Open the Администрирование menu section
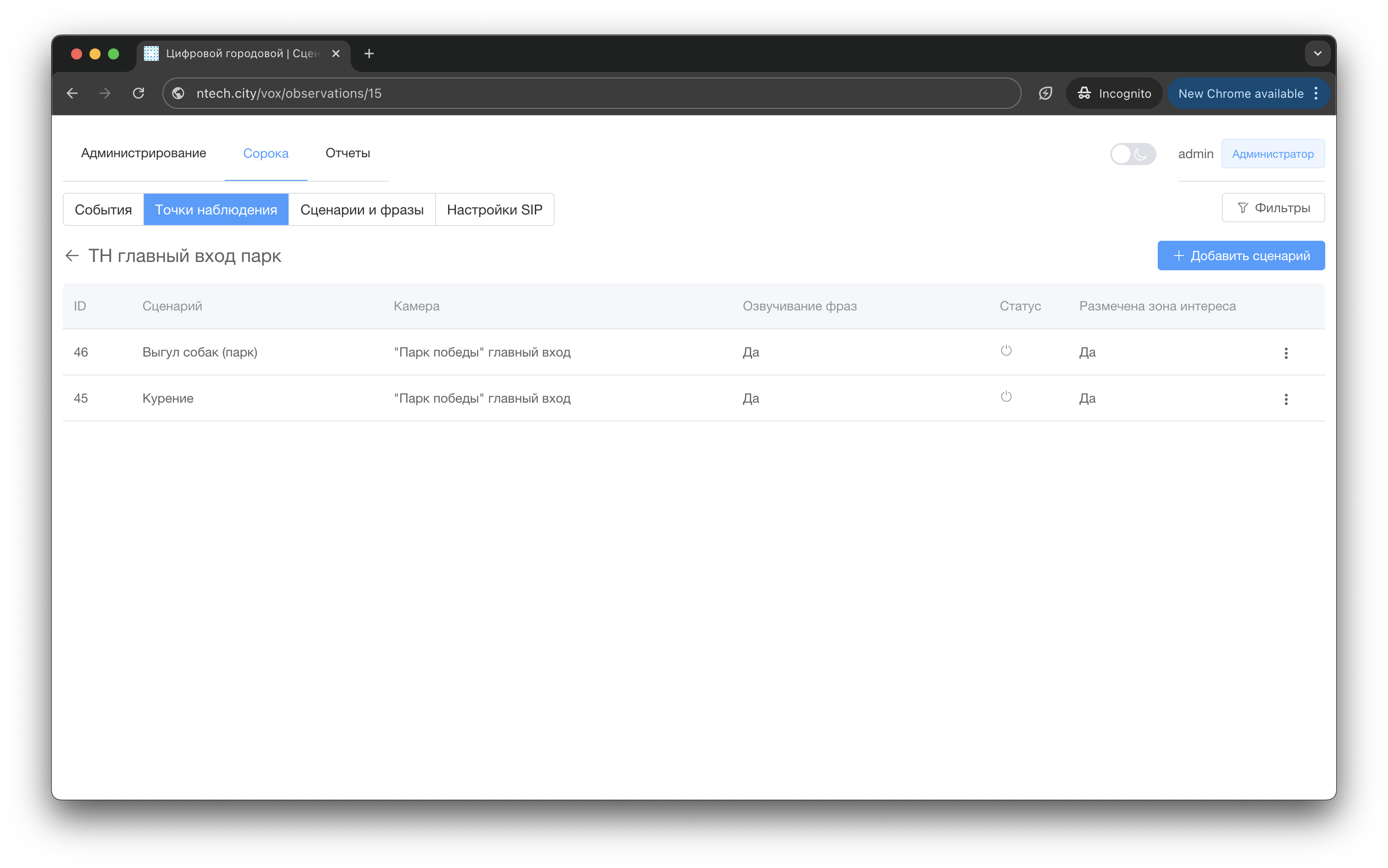 [144, 153]
